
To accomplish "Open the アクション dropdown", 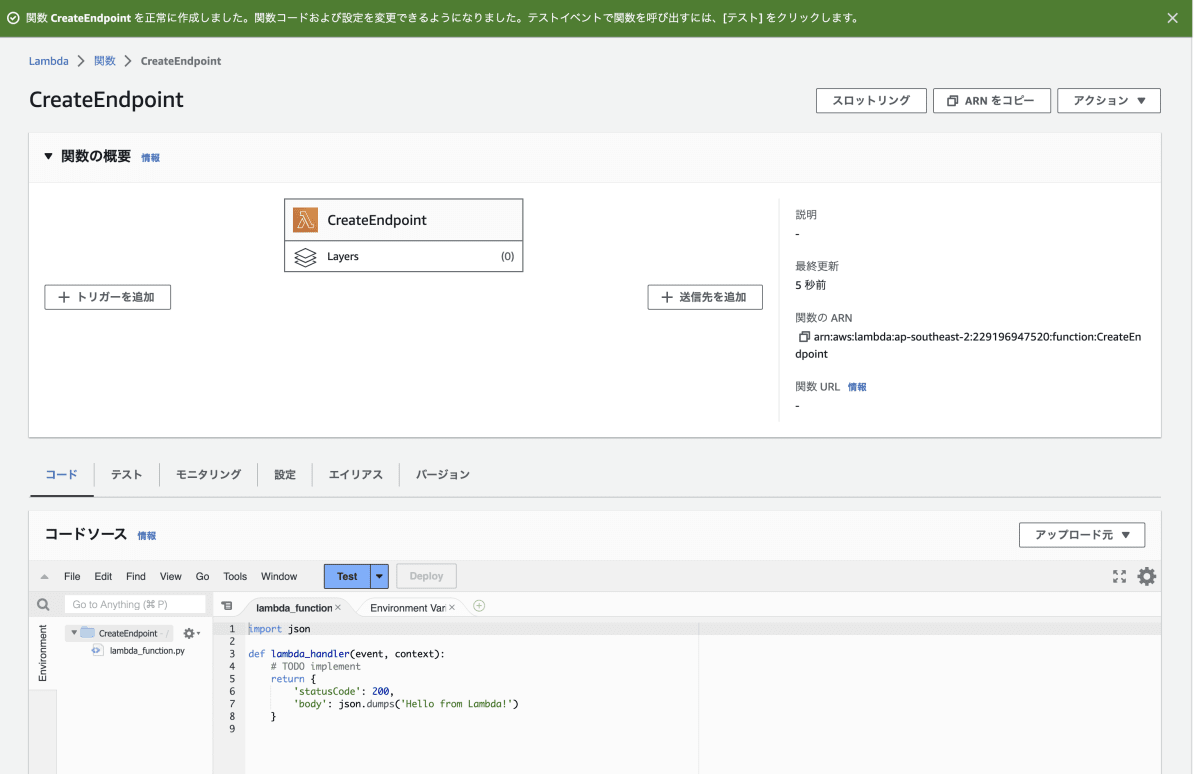I will pos(1108,101).
